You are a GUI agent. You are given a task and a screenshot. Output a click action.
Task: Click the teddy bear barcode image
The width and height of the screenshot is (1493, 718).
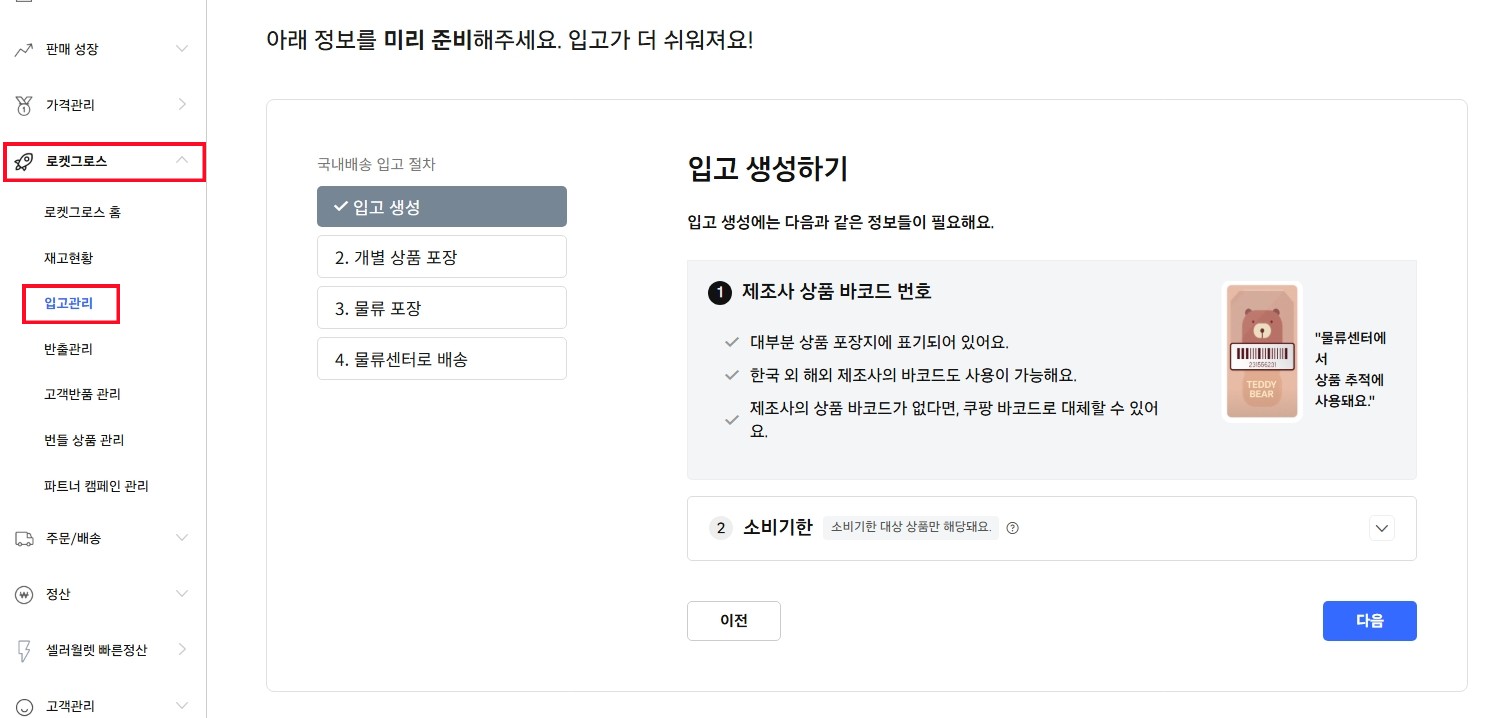[x=1261, y=352]
